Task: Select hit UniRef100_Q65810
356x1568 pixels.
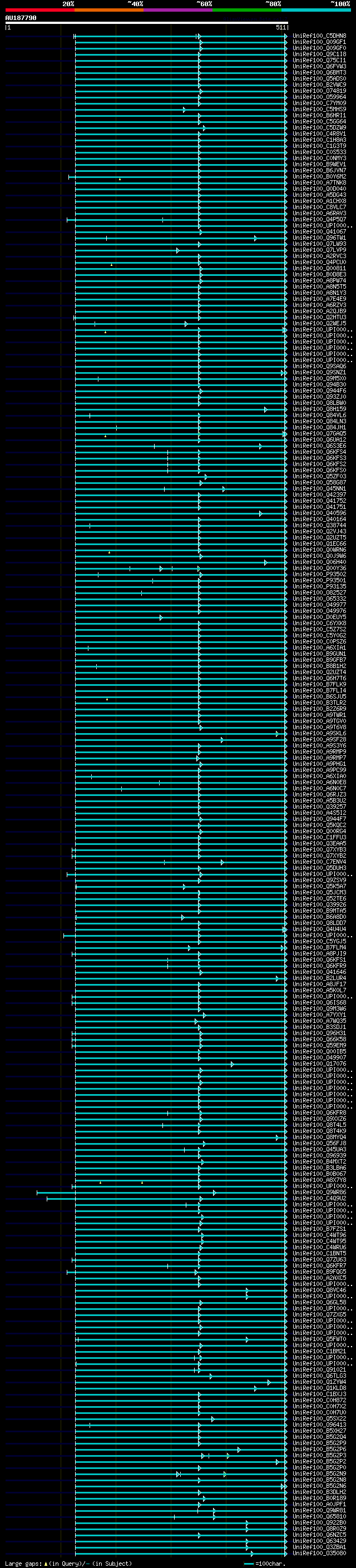Action: tap(319, 1516)
